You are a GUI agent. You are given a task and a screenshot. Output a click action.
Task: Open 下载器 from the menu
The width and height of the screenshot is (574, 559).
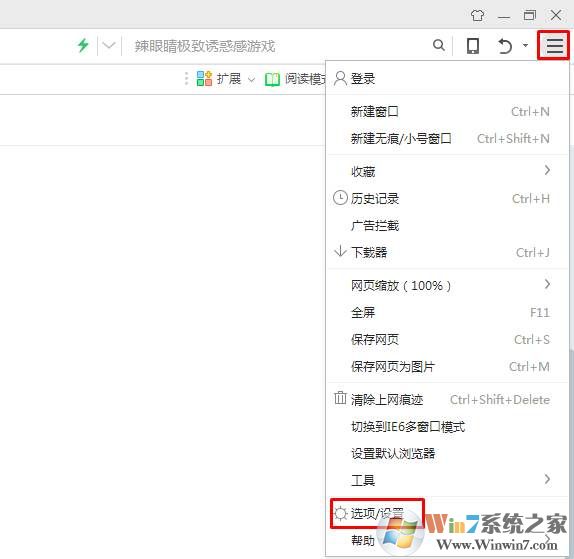pyautogui.click(x=447, y=252)
